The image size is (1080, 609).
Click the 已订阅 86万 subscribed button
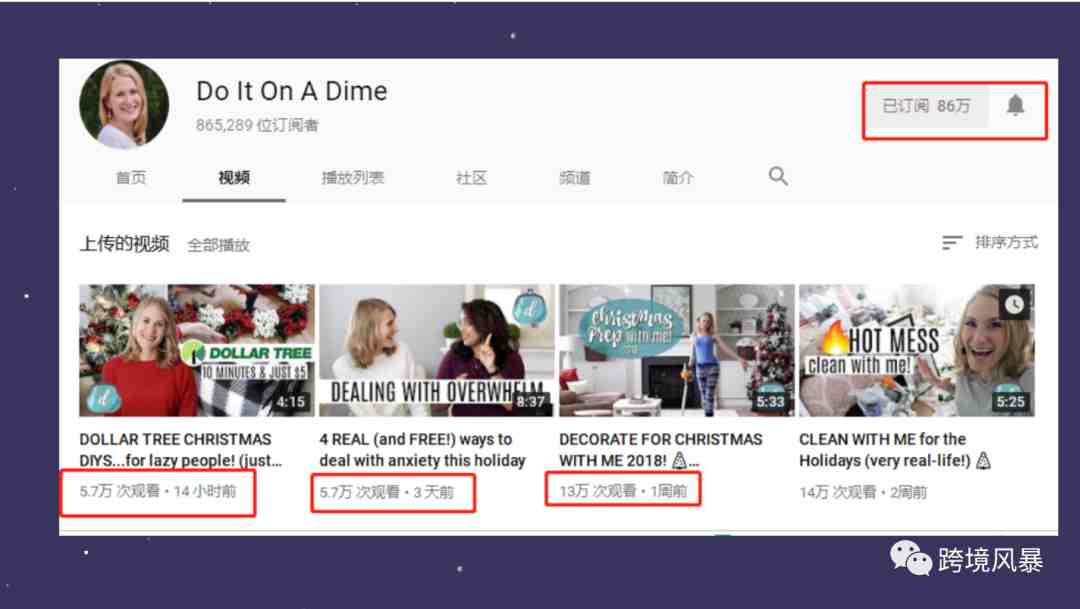coord(926,106)
